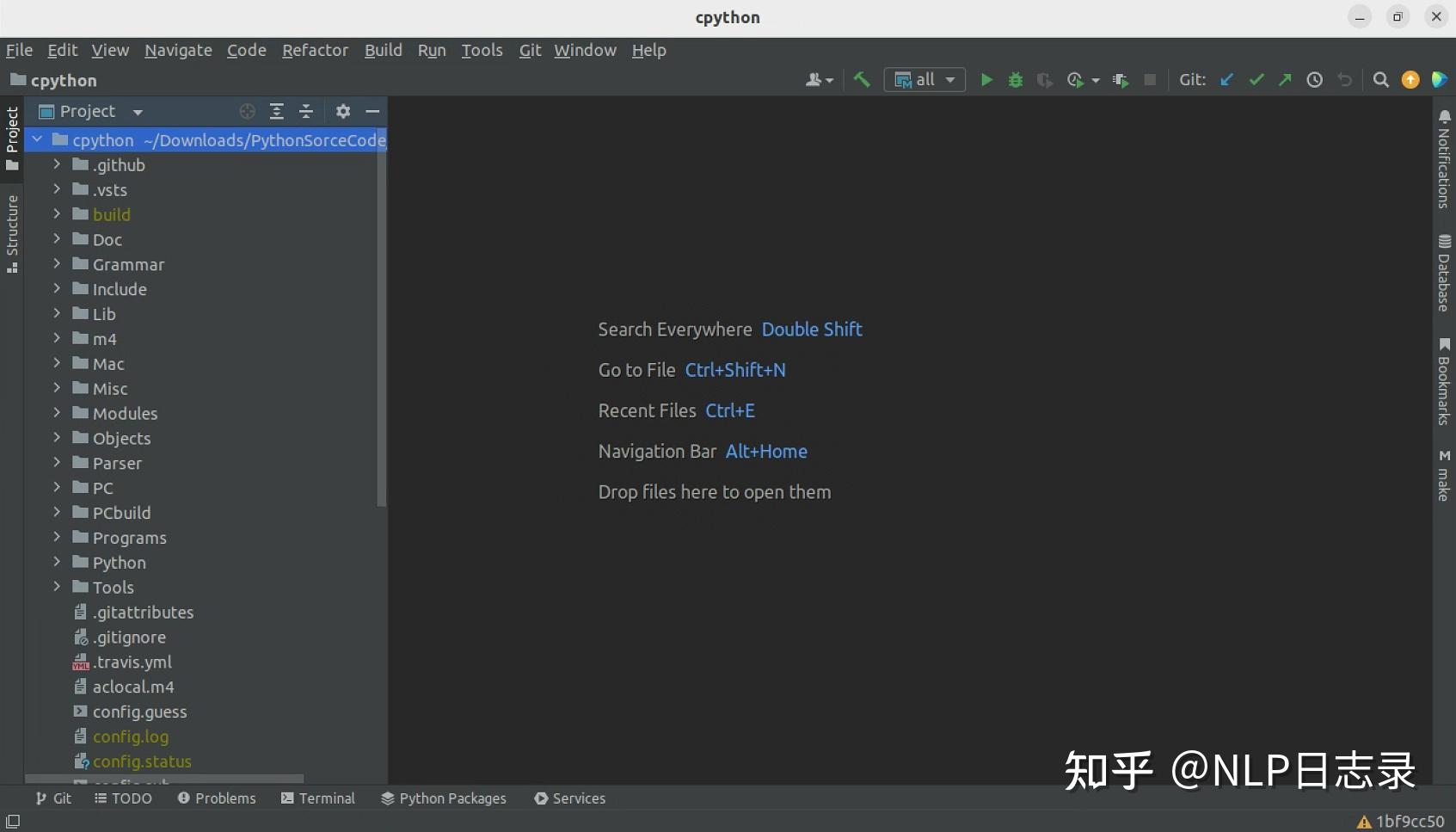1456x832 pixels.
Task: Open the TODO tool window tab
Action: coord(123,798)
